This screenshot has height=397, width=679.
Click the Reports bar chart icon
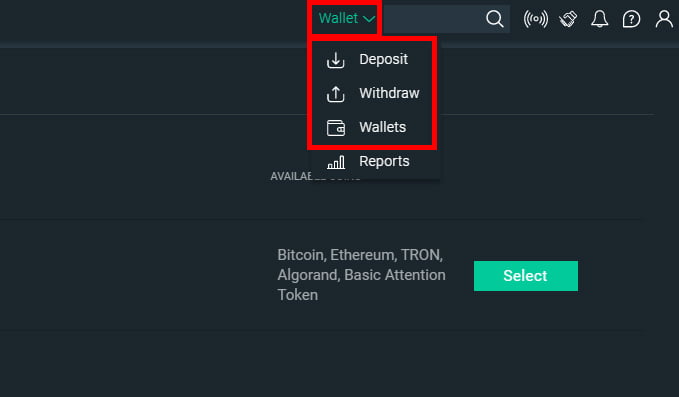pos(336,162)
